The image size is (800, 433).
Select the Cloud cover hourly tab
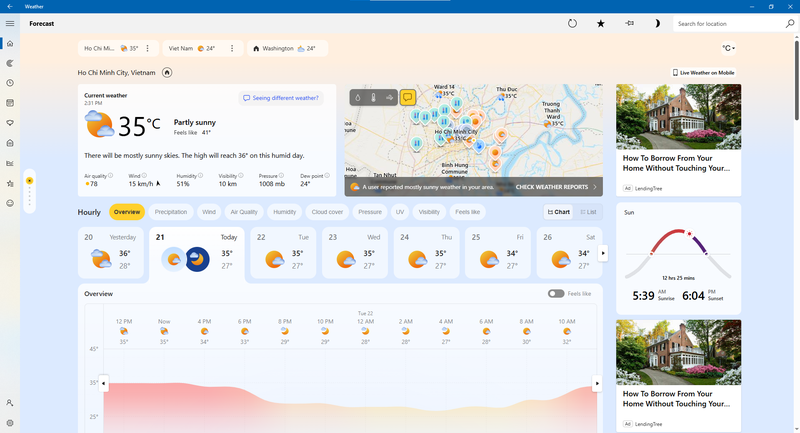tap(328, 212)
